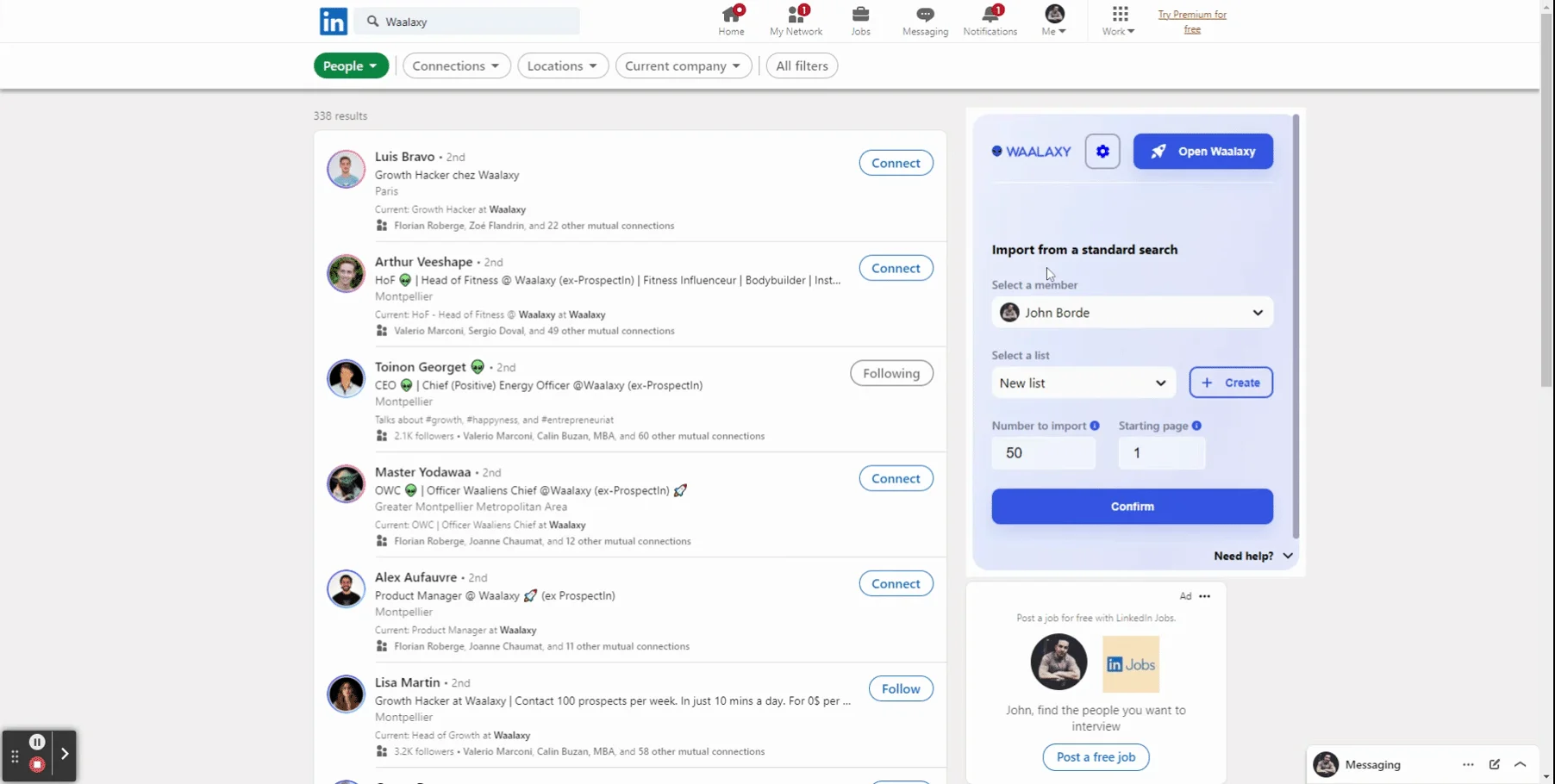Screen dimensions: 1555x784
Task: Click Post a free job button
Action: click(x=1096, y=757)
